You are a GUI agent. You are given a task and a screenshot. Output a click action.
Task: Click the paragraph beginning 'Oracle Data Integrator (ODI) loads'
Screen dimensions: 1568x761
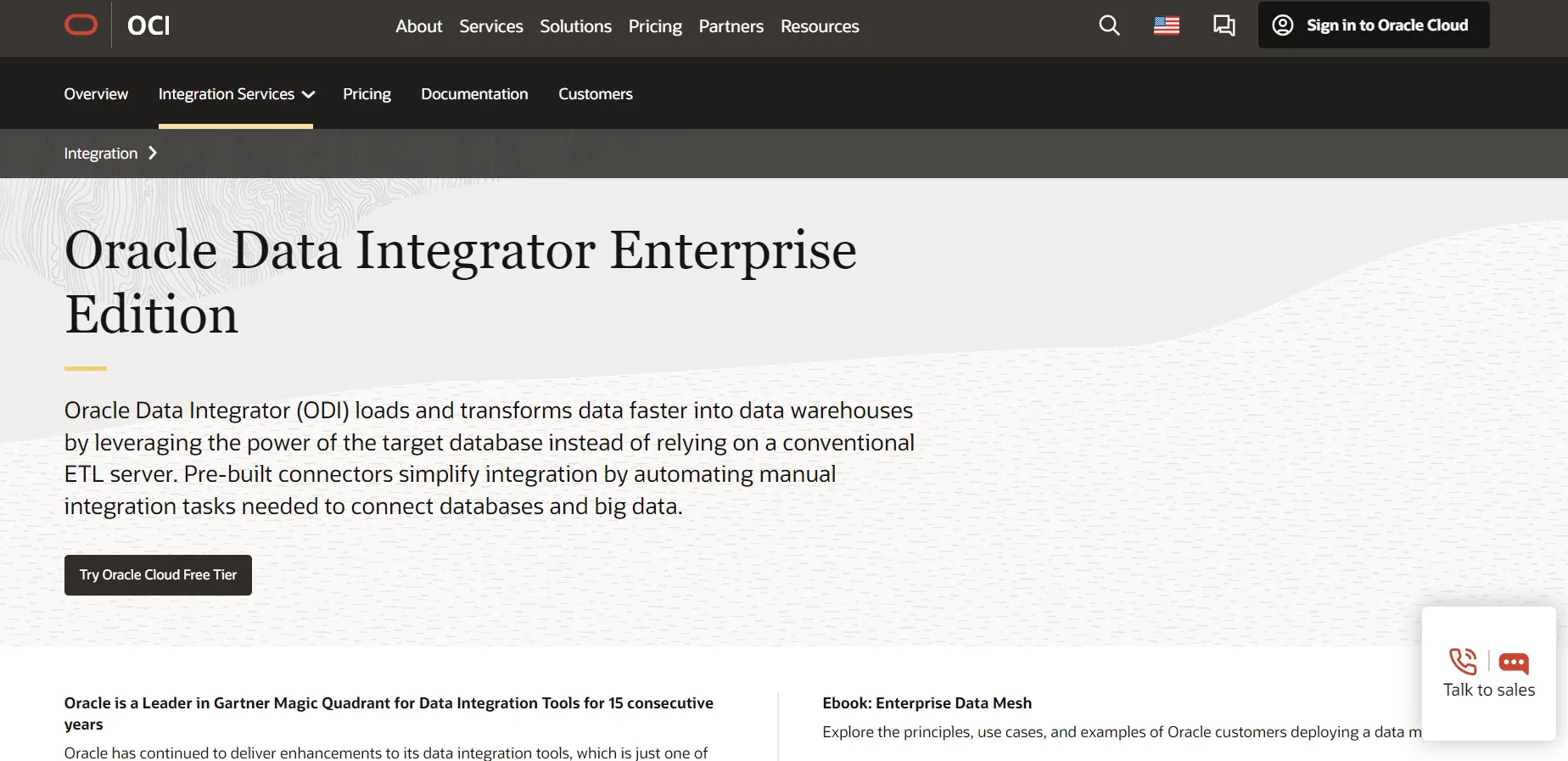click(x=490, y=458)
